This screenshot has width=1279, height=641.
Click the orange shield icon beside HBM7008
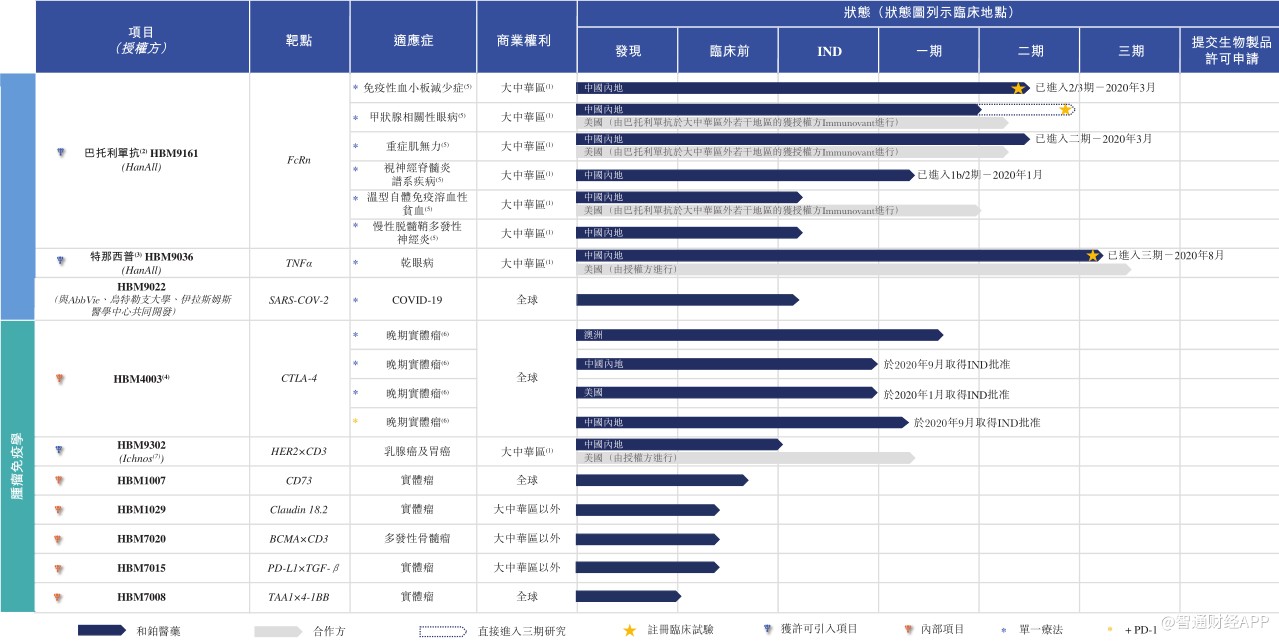pos(62,597)
